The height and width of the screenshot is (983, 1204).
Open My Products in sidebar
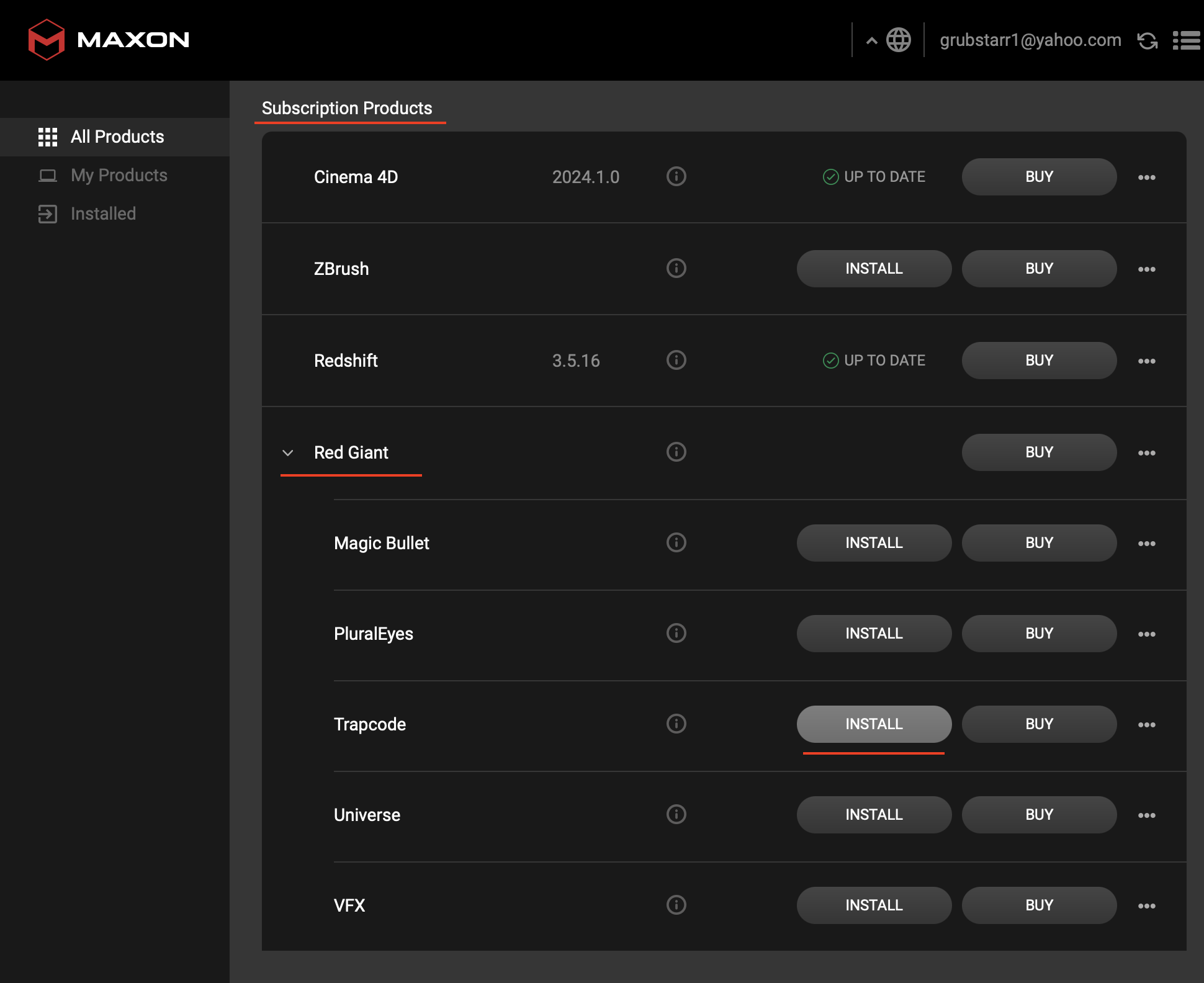tap(115, 176)
